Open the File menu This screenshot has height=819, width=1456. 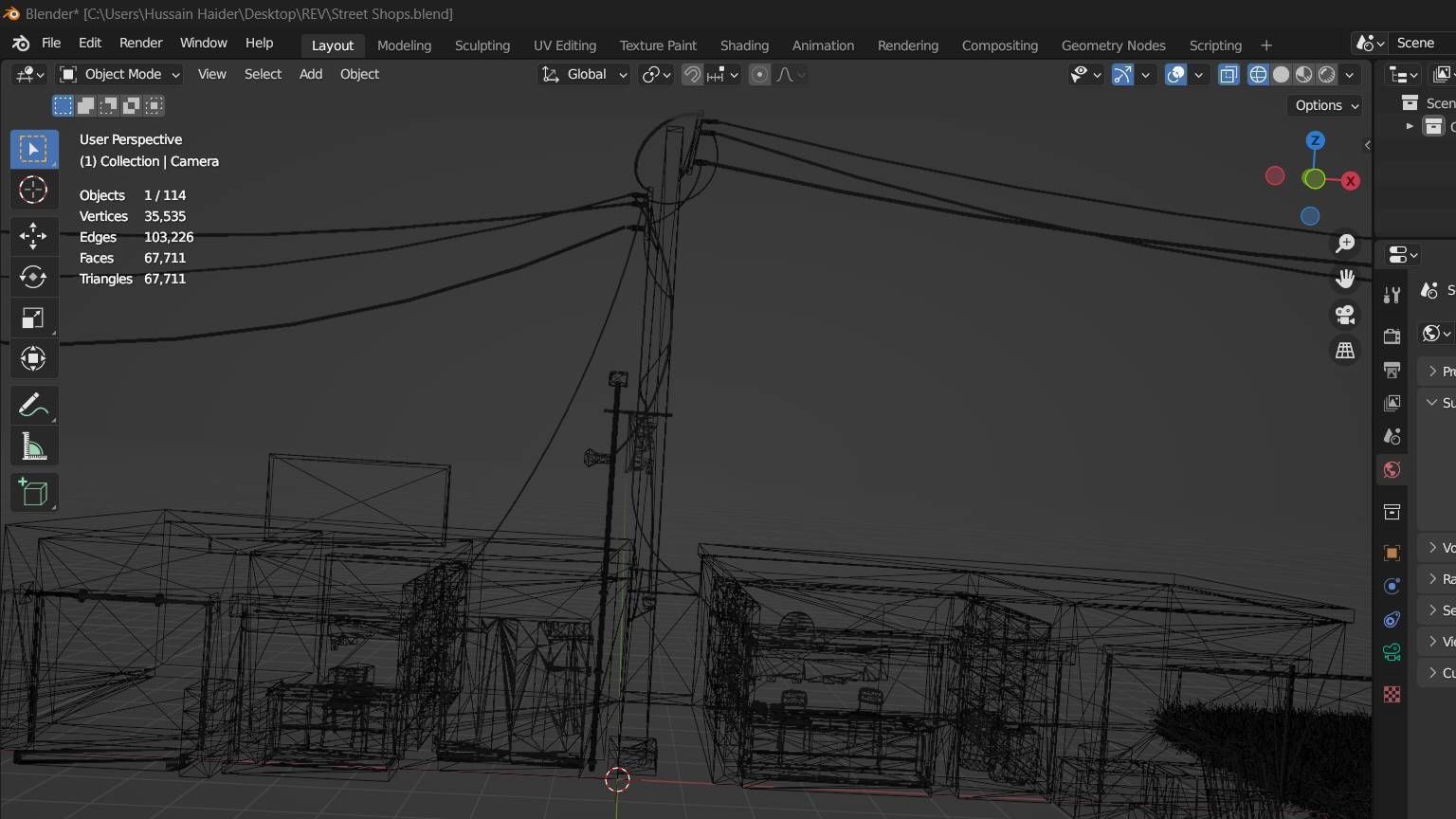point(51,44)
